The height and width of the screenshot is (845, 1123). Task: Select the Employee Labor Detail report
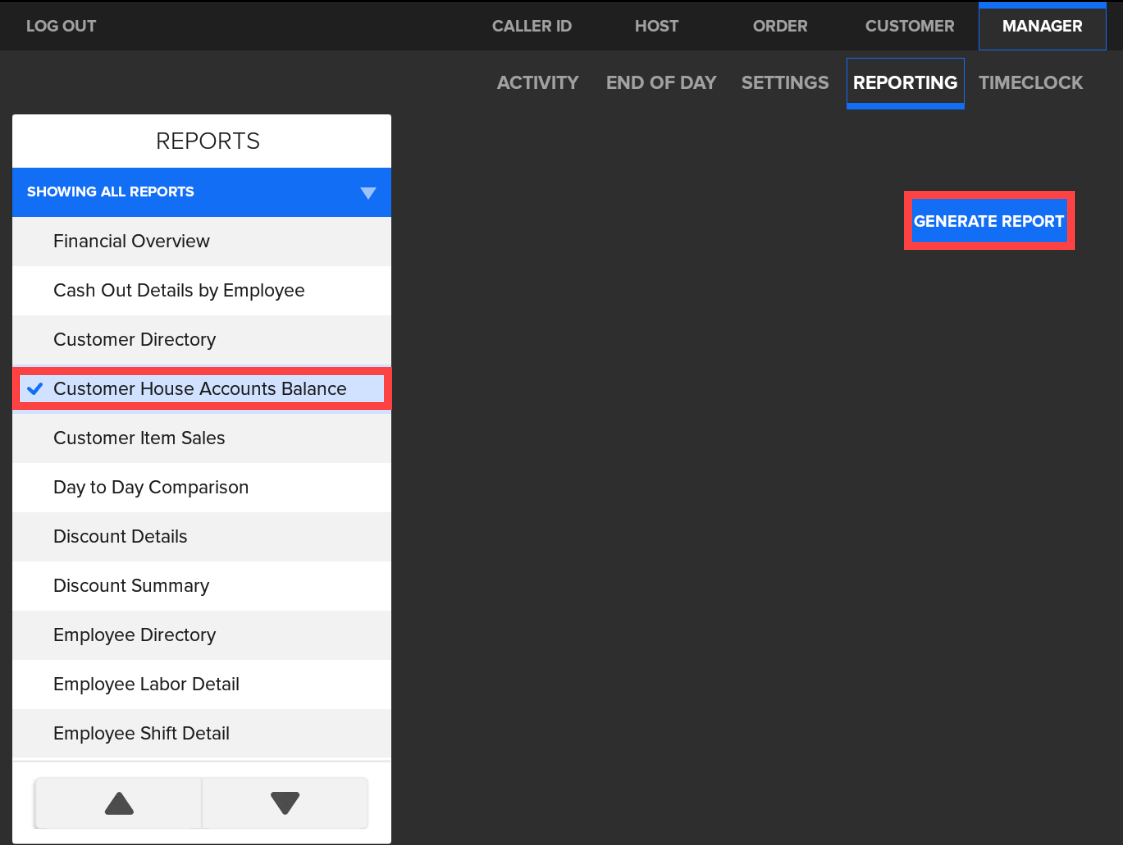point(146,684)
